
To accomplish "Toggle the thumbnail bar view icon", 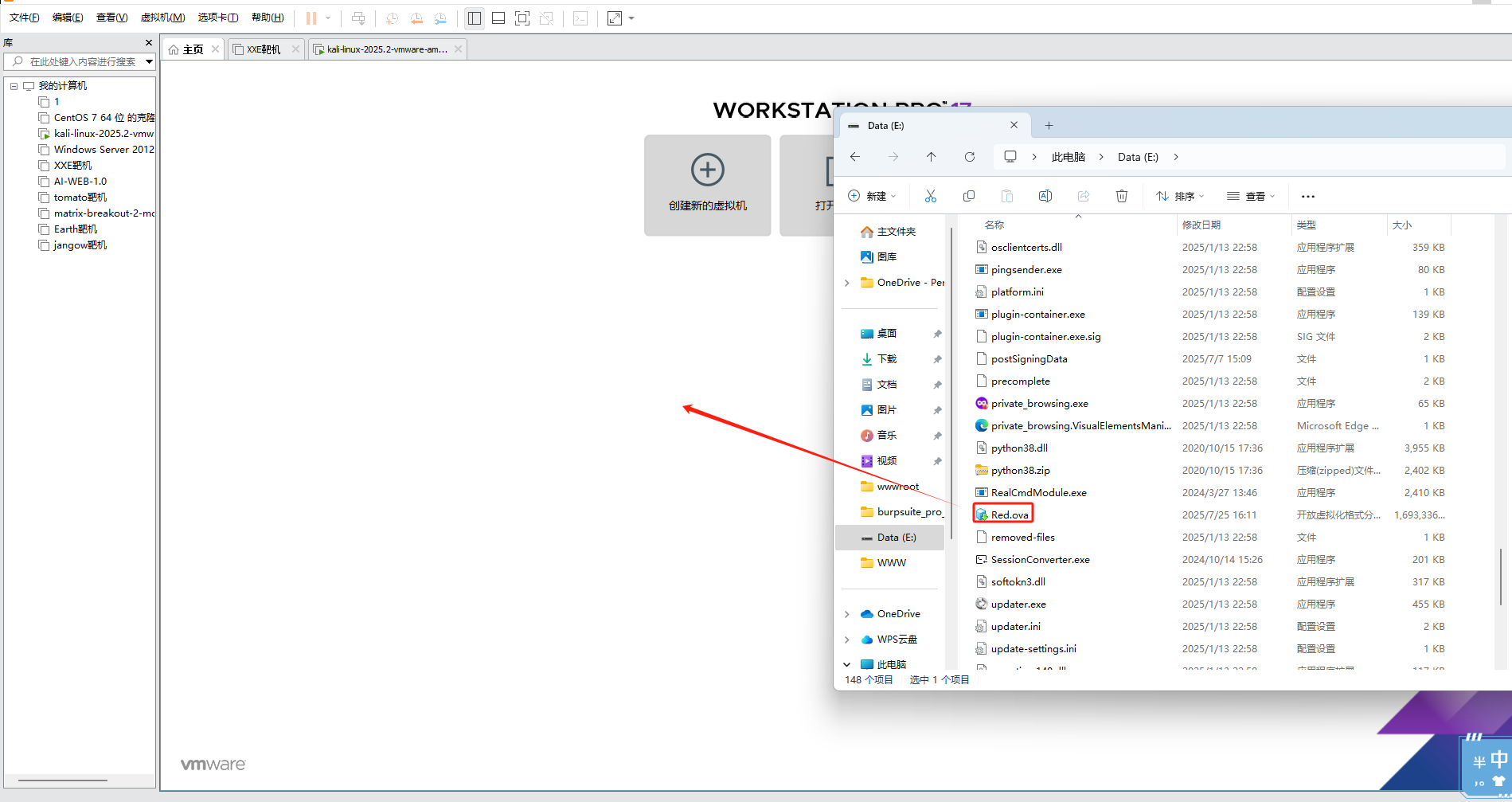I will pos(498,18).
